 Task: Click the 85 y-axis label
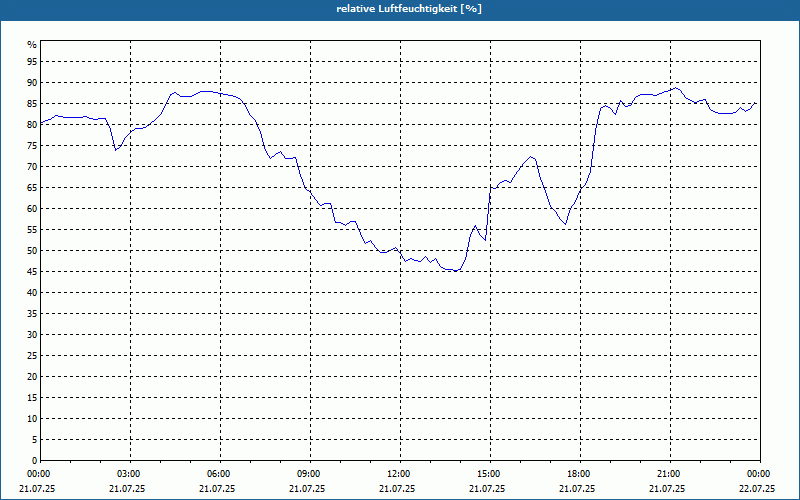(x=32, y=104)
